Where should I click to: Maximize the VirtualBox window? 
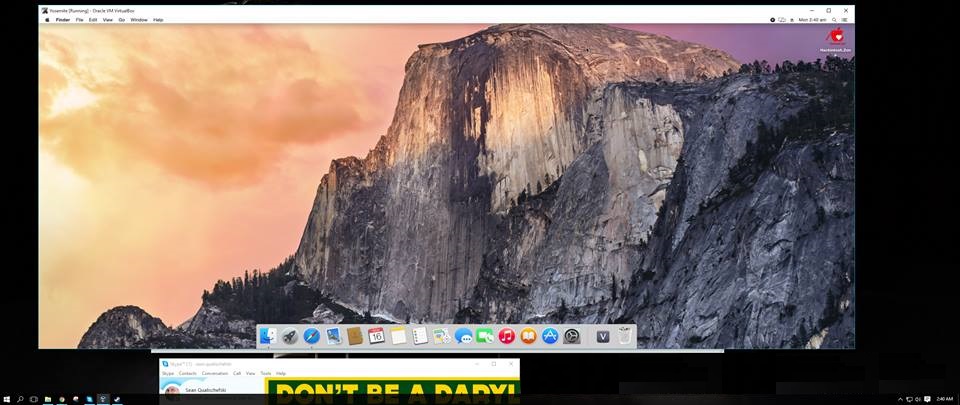(x=828, y=10)
